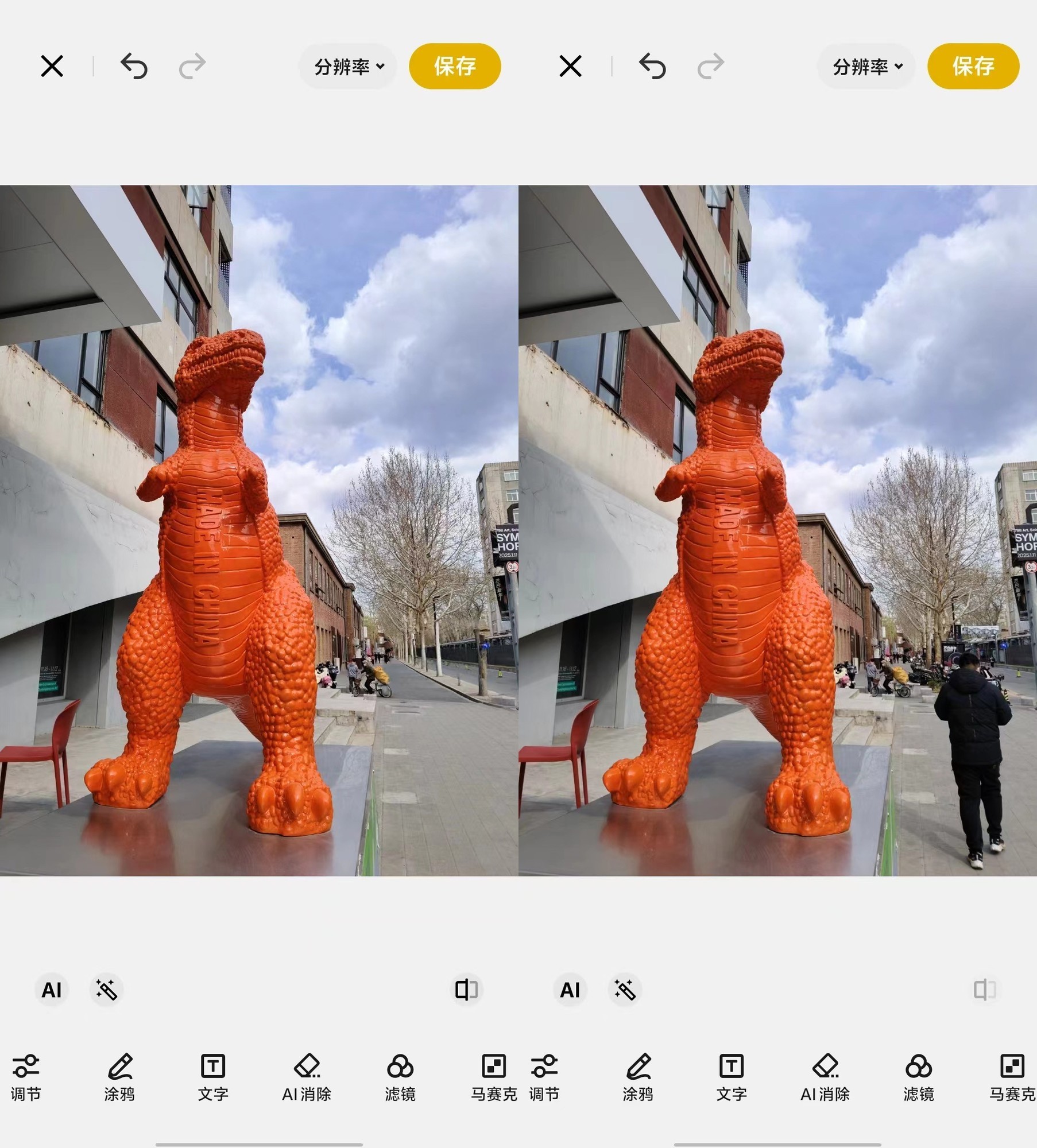Toggle the greyed compare icon in right editor

[985, 990]
